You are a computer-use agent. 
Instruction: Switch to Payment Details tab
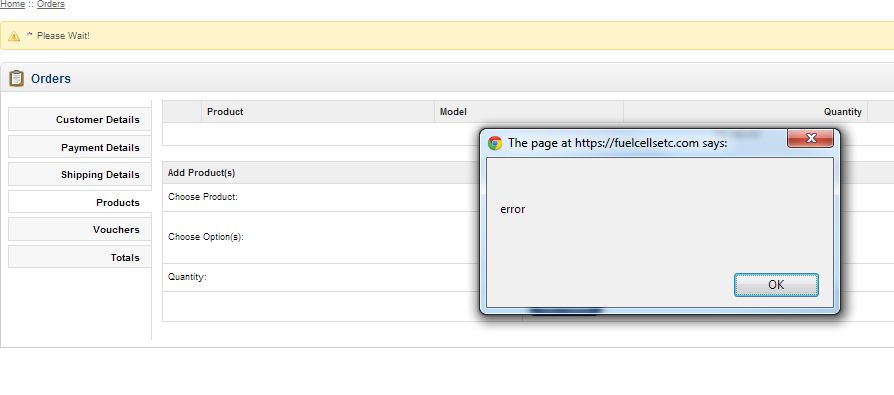click(x=80, y=148)
